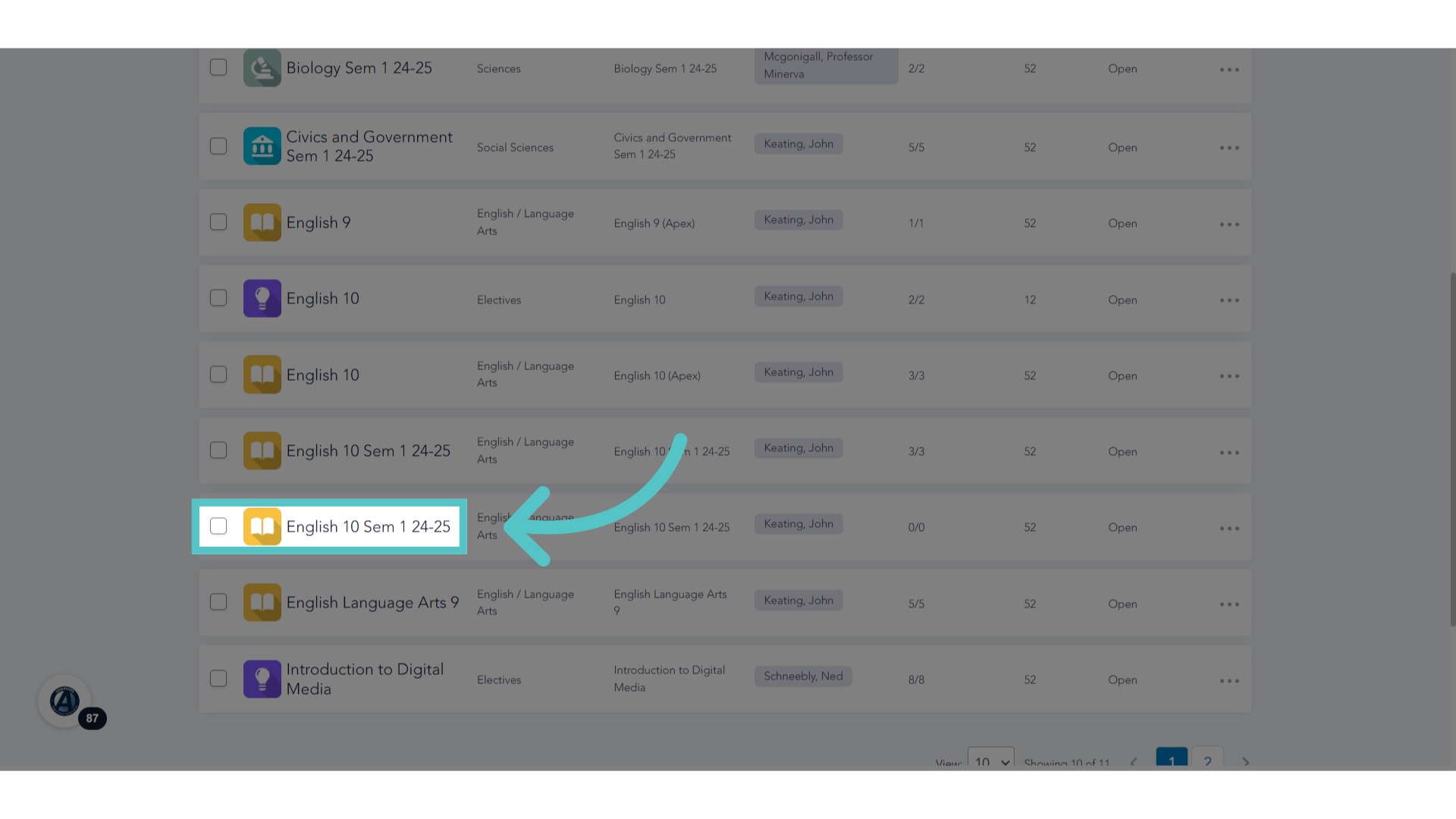Open the three-dot menu for Biology Sem 1 24-25
Image resolution: width=1456 pixels, height=819 pixels.
point(1229,70)
